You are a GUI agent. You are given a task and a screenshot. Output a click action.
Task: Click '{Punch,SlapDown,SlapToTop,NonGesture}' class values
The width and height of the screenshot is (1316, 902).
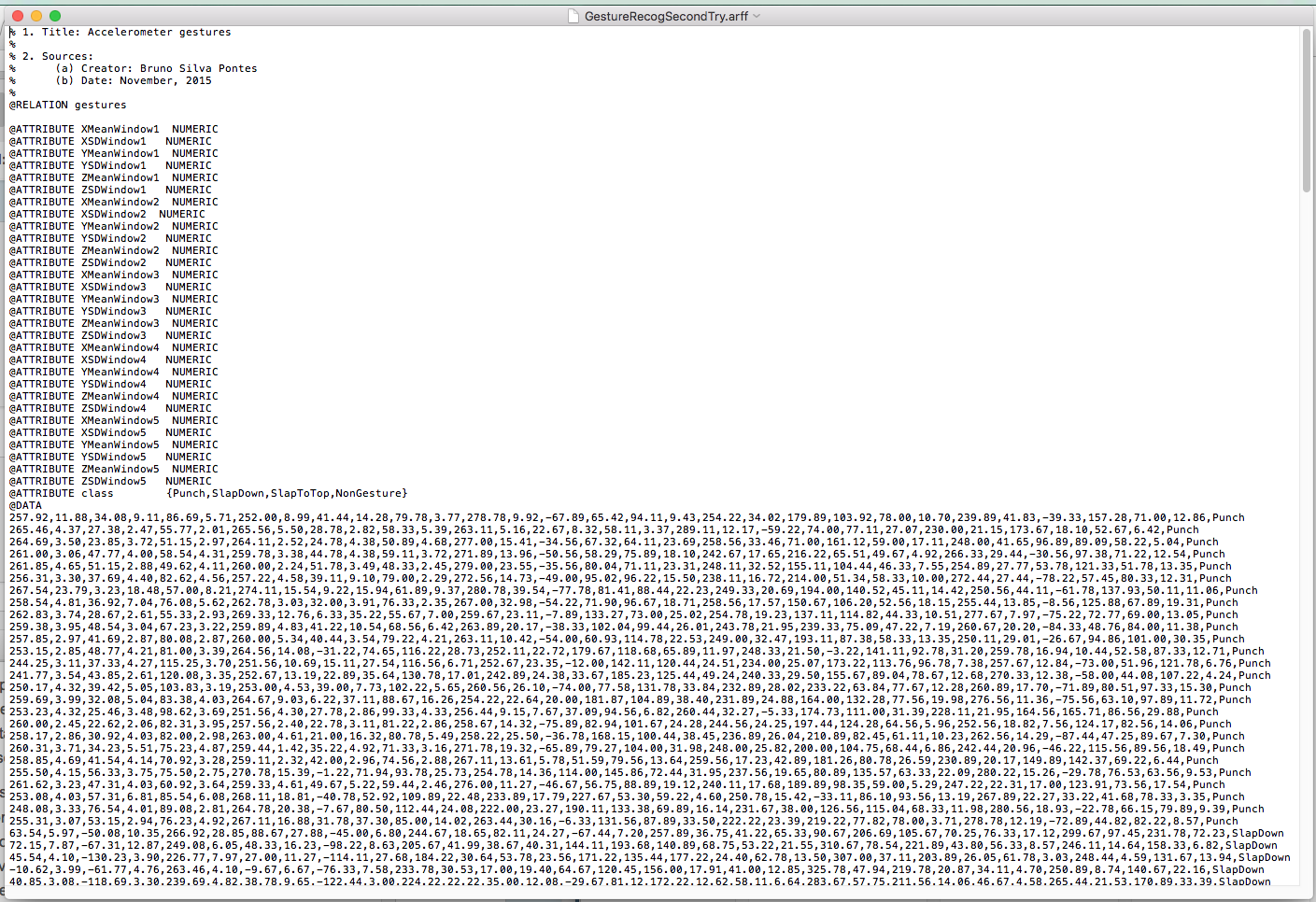coord(287,493)
